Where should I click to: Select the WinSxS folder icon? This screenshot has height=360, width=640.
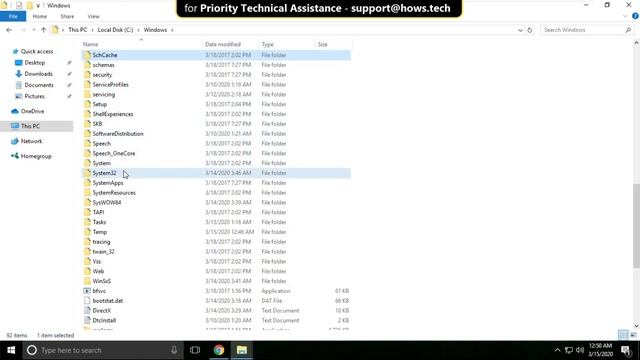pos(87,281)
